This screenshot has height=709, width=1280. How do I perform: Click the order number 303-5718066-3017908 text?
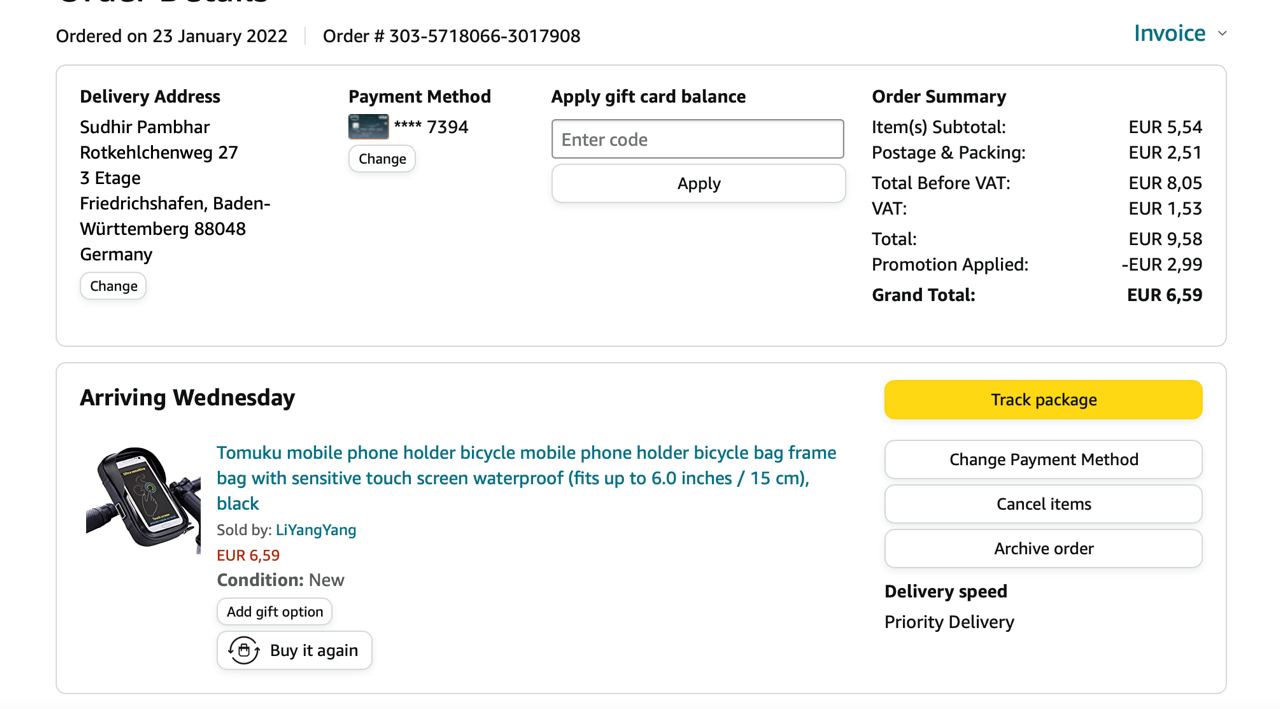pos(484,37)
